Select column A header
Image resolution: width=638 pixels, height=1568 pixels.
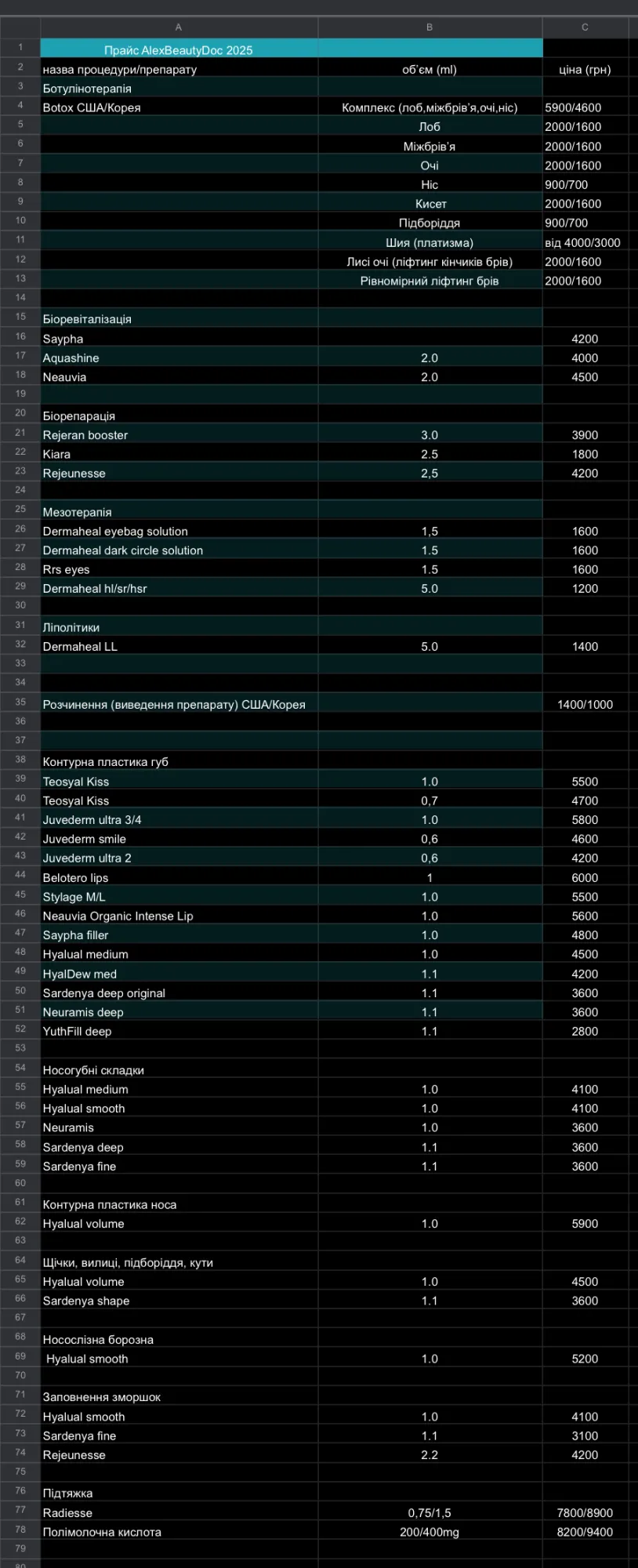(x=179, y=27)
